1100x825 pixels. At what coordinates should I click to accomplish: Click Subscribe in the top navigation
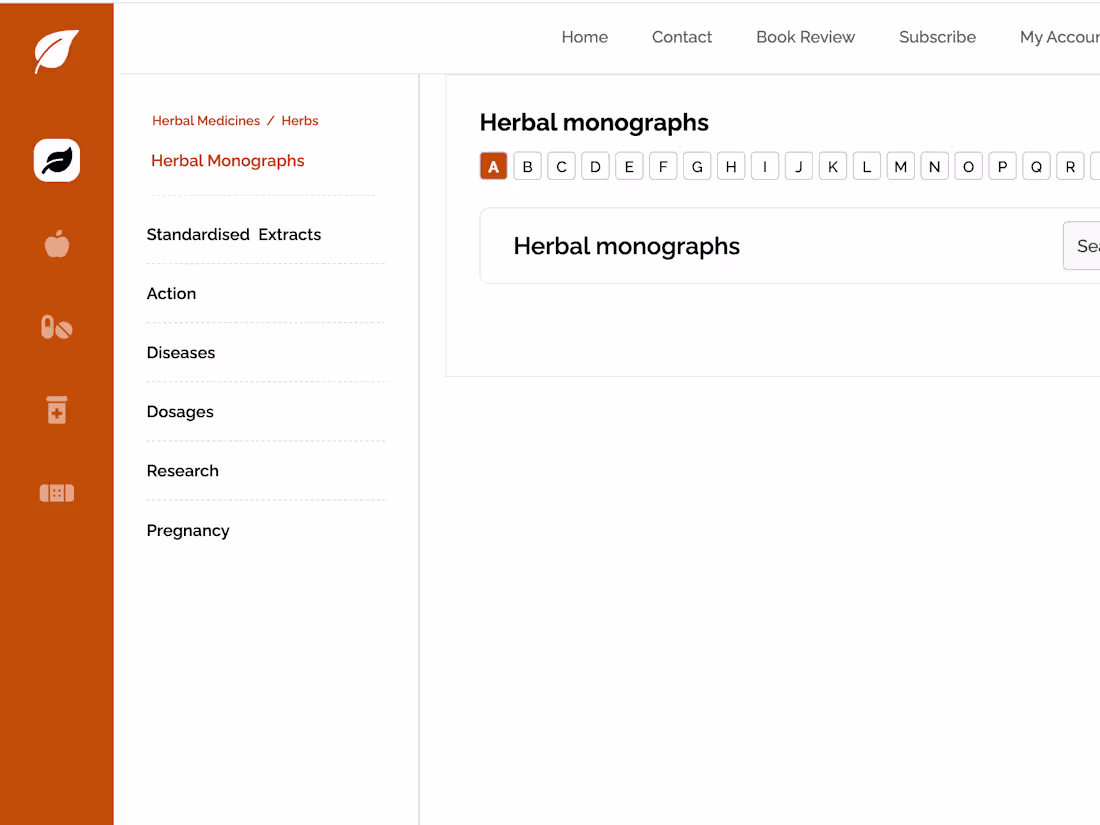(937, 37)
